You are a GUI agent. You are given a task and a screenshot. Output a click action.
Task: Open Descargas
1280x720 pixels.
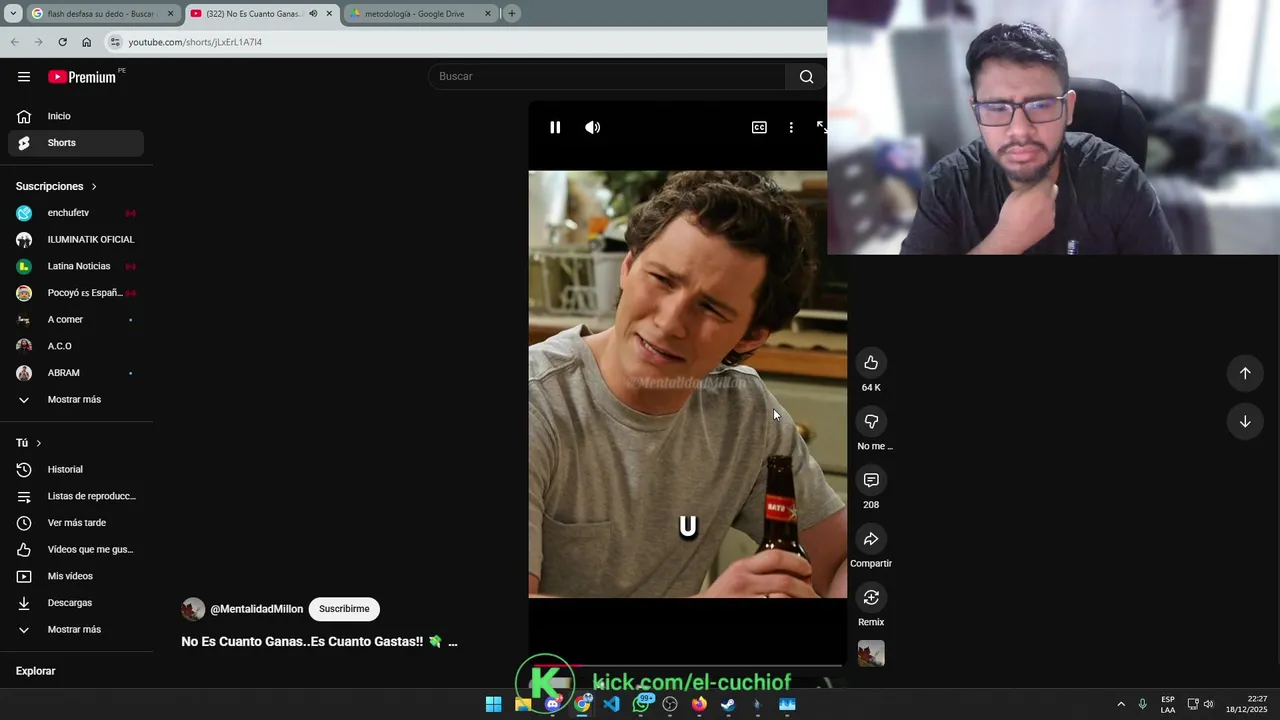coord(76,603)
